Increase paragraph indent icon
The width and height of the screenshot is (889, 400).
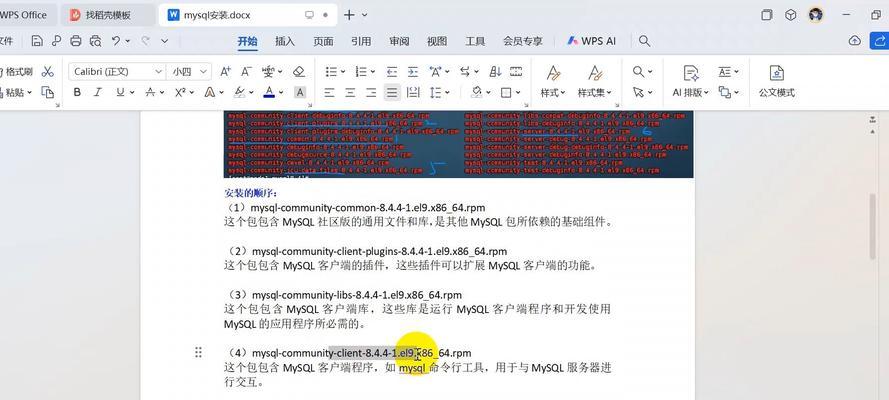pyautogui.click(x=413, y=71)
